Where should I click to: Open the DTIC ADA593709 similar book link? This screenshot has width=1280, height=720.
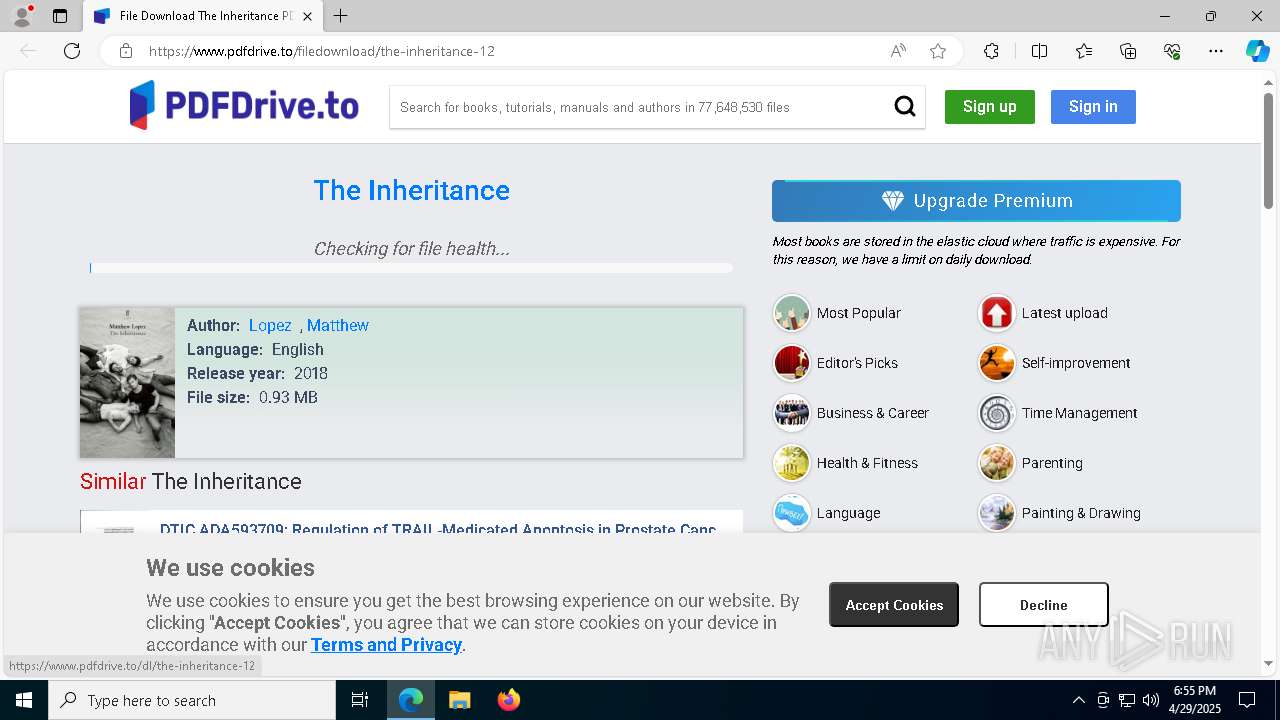[438, 528]
